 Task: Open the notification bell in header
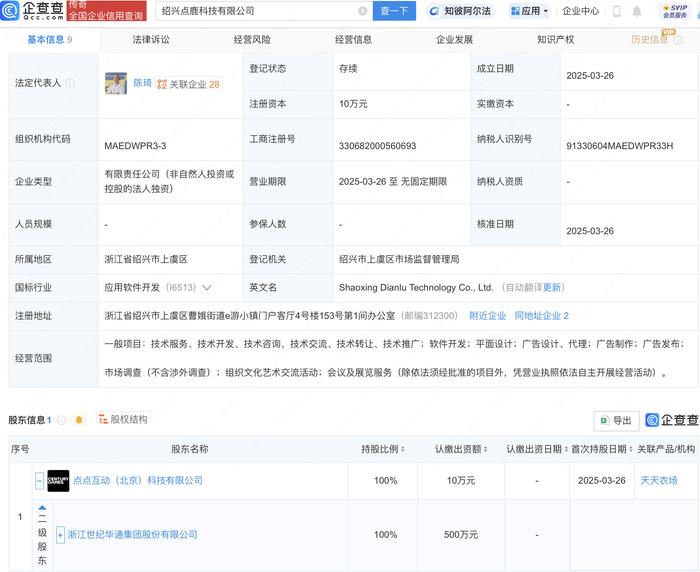tap(637, 11)
